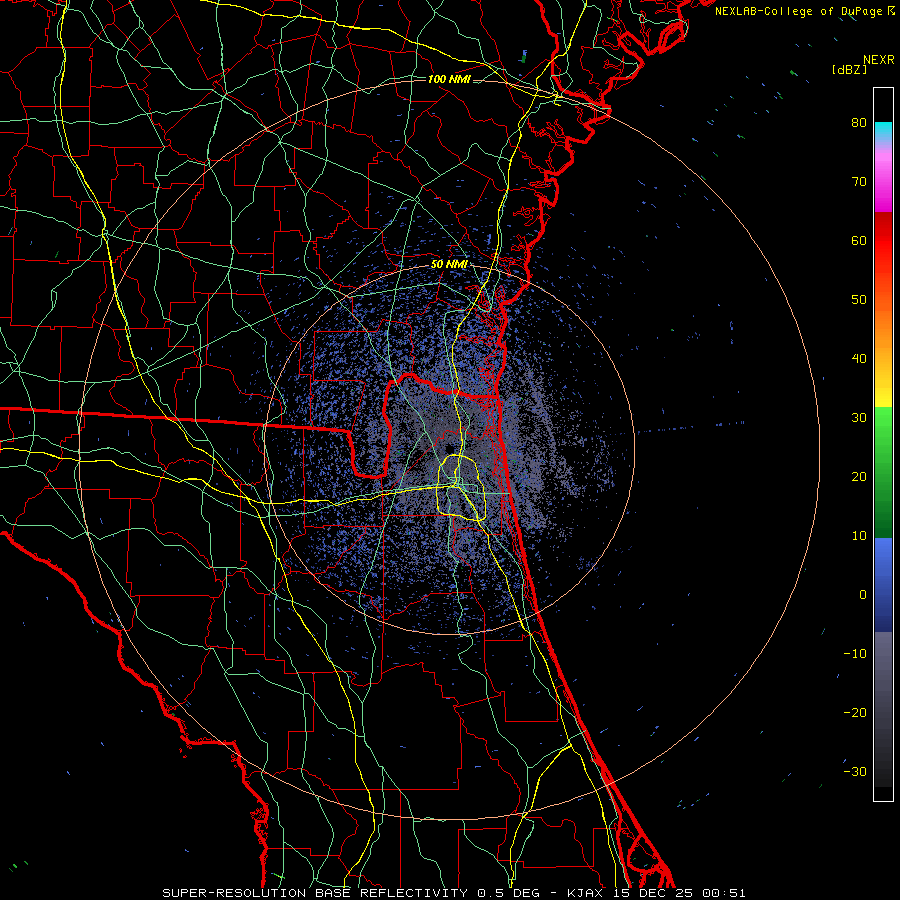Click the -20 value on the dBZ scale
This screenshot has height=900, width=900.
click(855, 713)
